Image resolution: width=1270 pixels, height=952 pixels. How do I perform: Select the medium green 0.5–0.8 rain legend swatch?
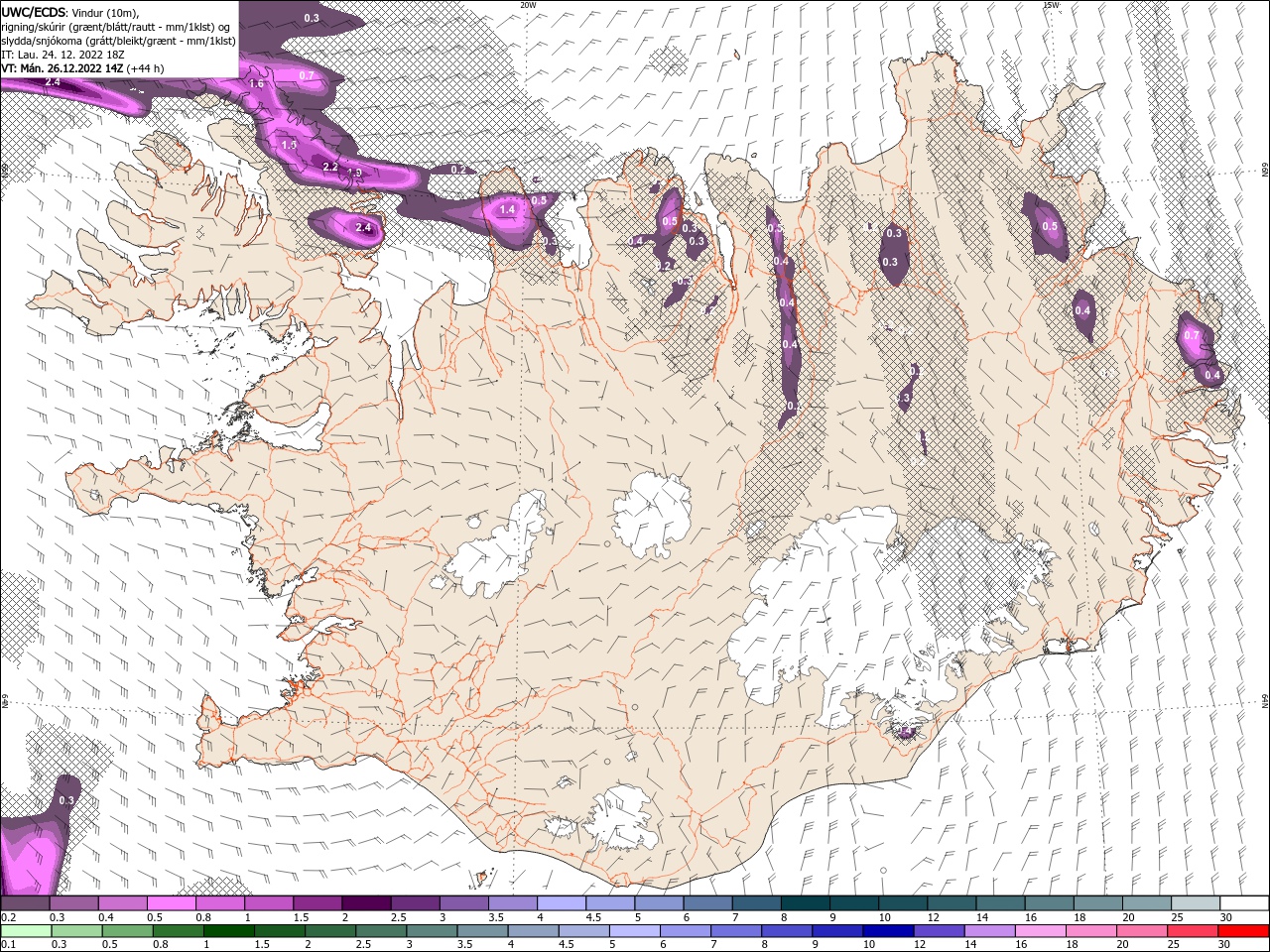127,931
